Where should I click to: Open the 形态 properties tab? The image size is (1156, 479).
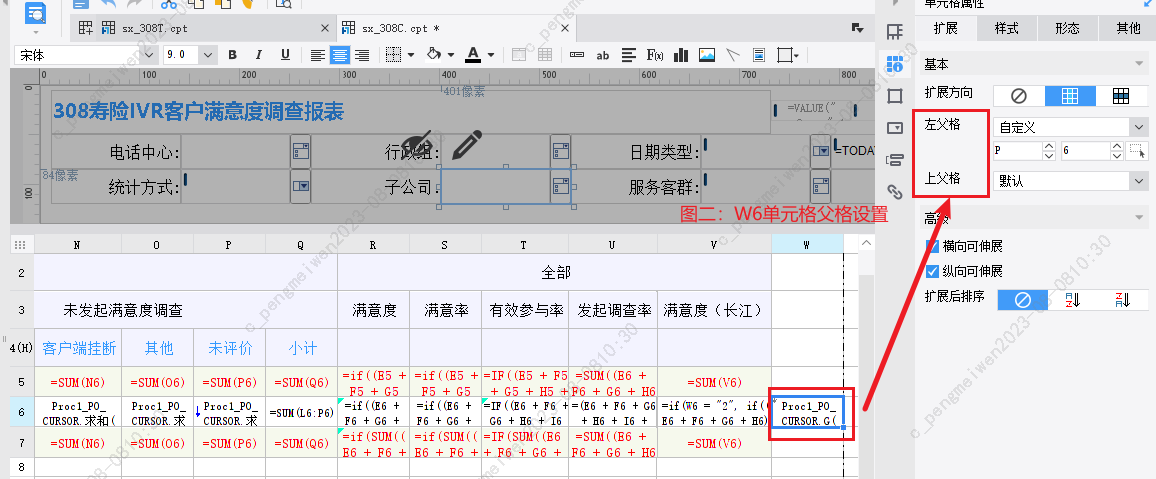[x=1067, y=29]
